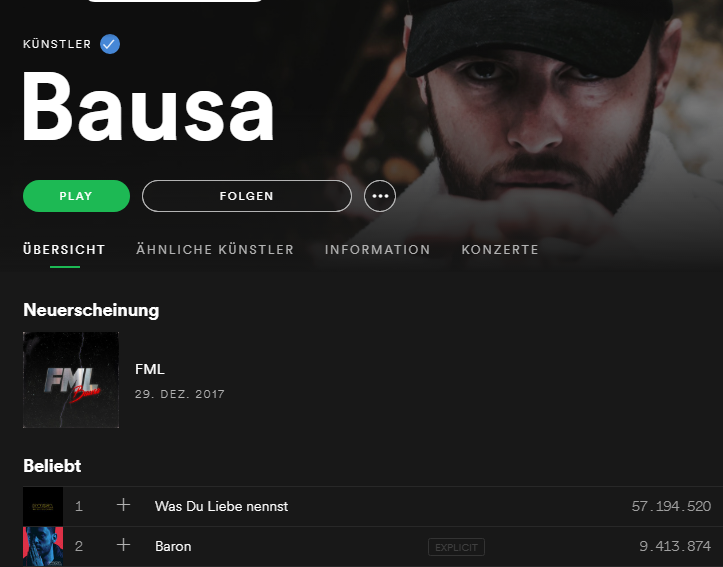Click the FML release title link
This screenshot has width=723, height=567.
click(149, 369)
